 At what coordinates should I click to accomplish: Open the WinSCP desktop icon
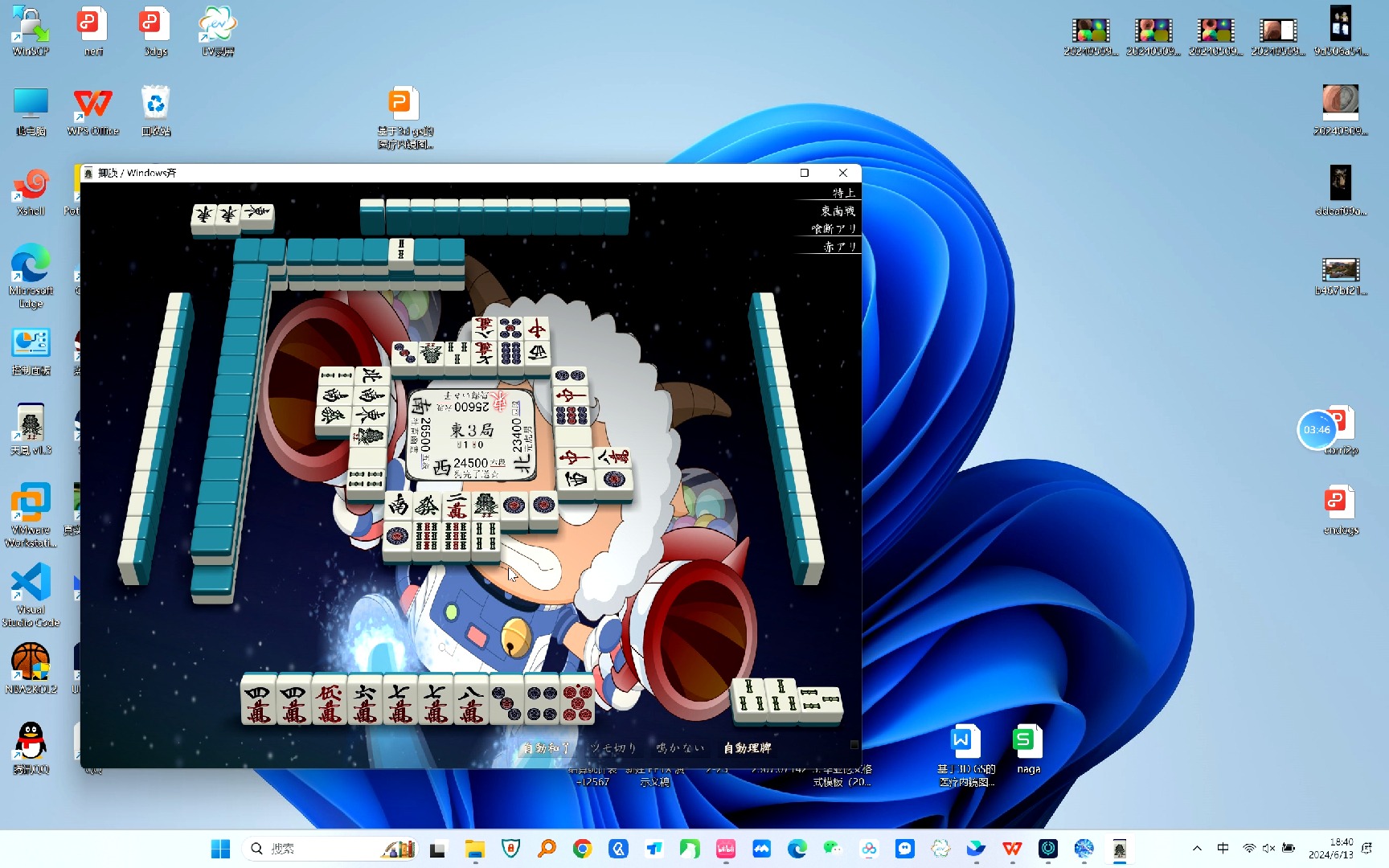point(31,31)
